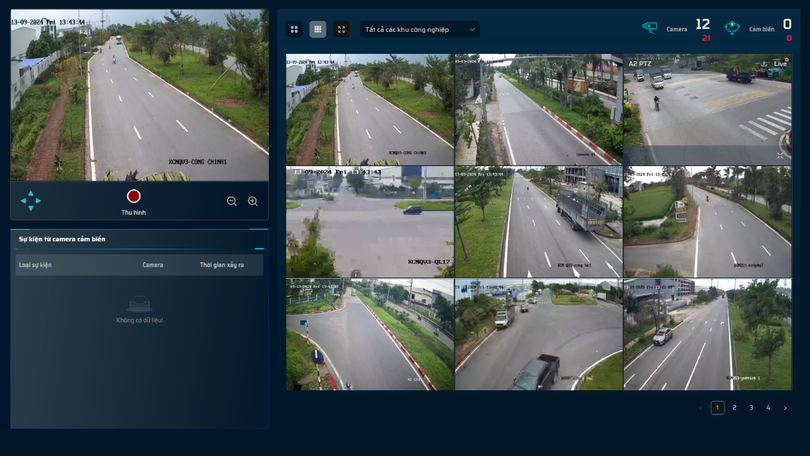Select the 3x3 grid layout

click(x=318, y=30)
